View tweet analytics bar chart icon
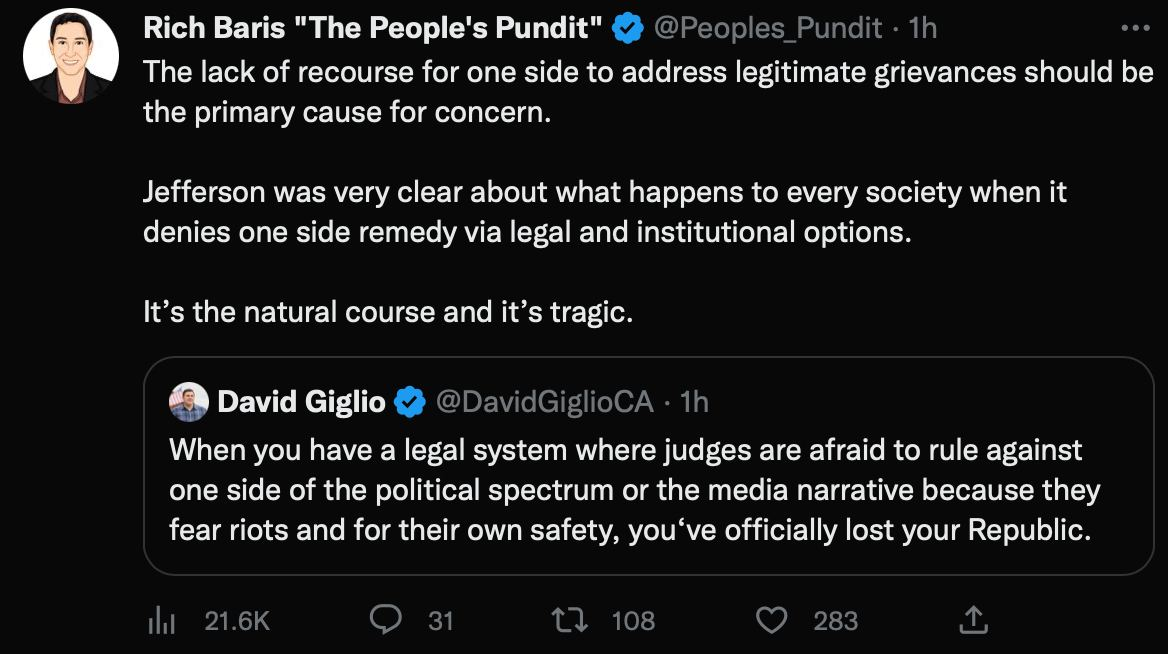 point(162,621)
